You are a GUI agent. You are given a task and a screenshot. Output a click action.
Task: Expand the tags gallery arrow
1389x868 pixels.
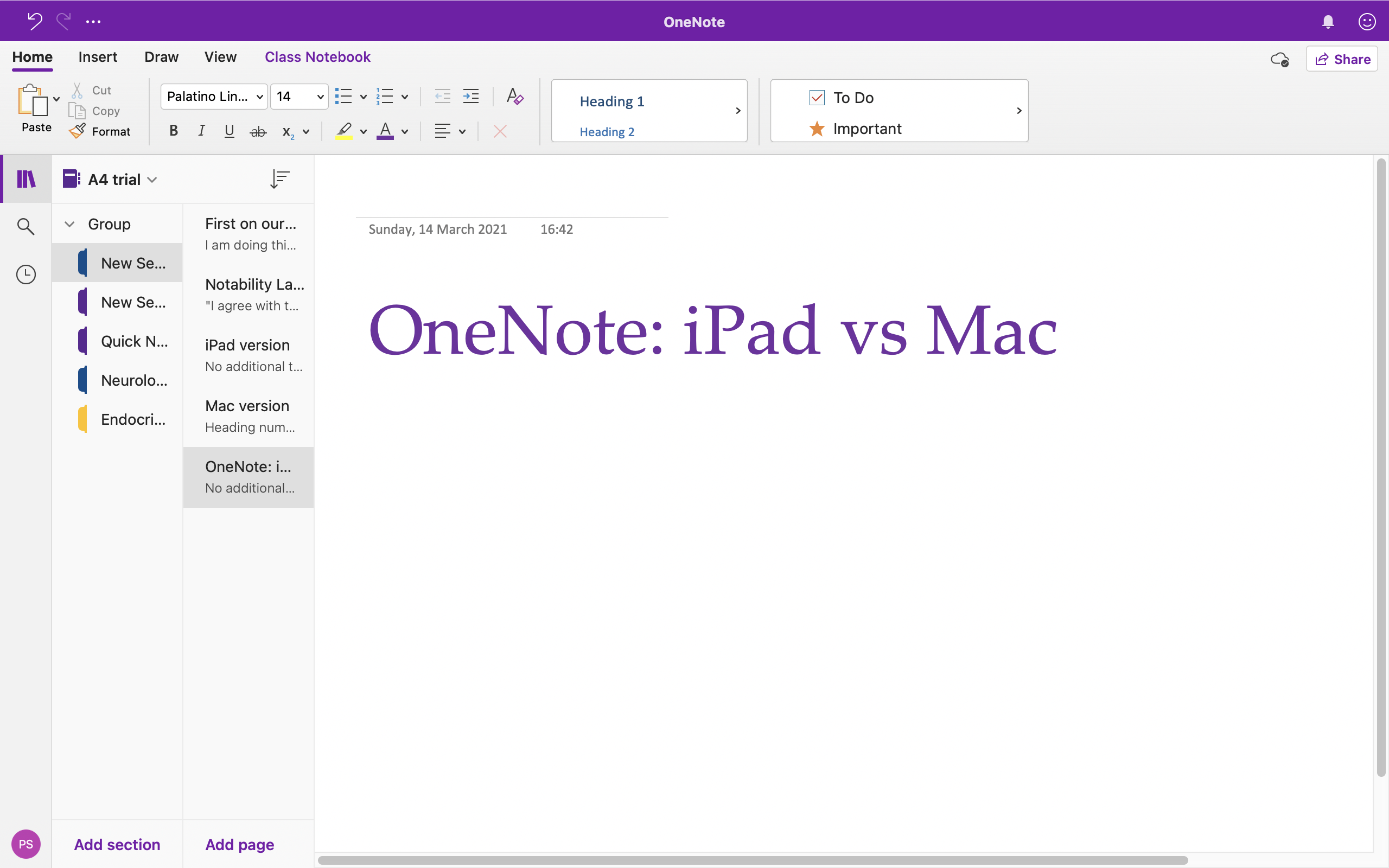1020,110
